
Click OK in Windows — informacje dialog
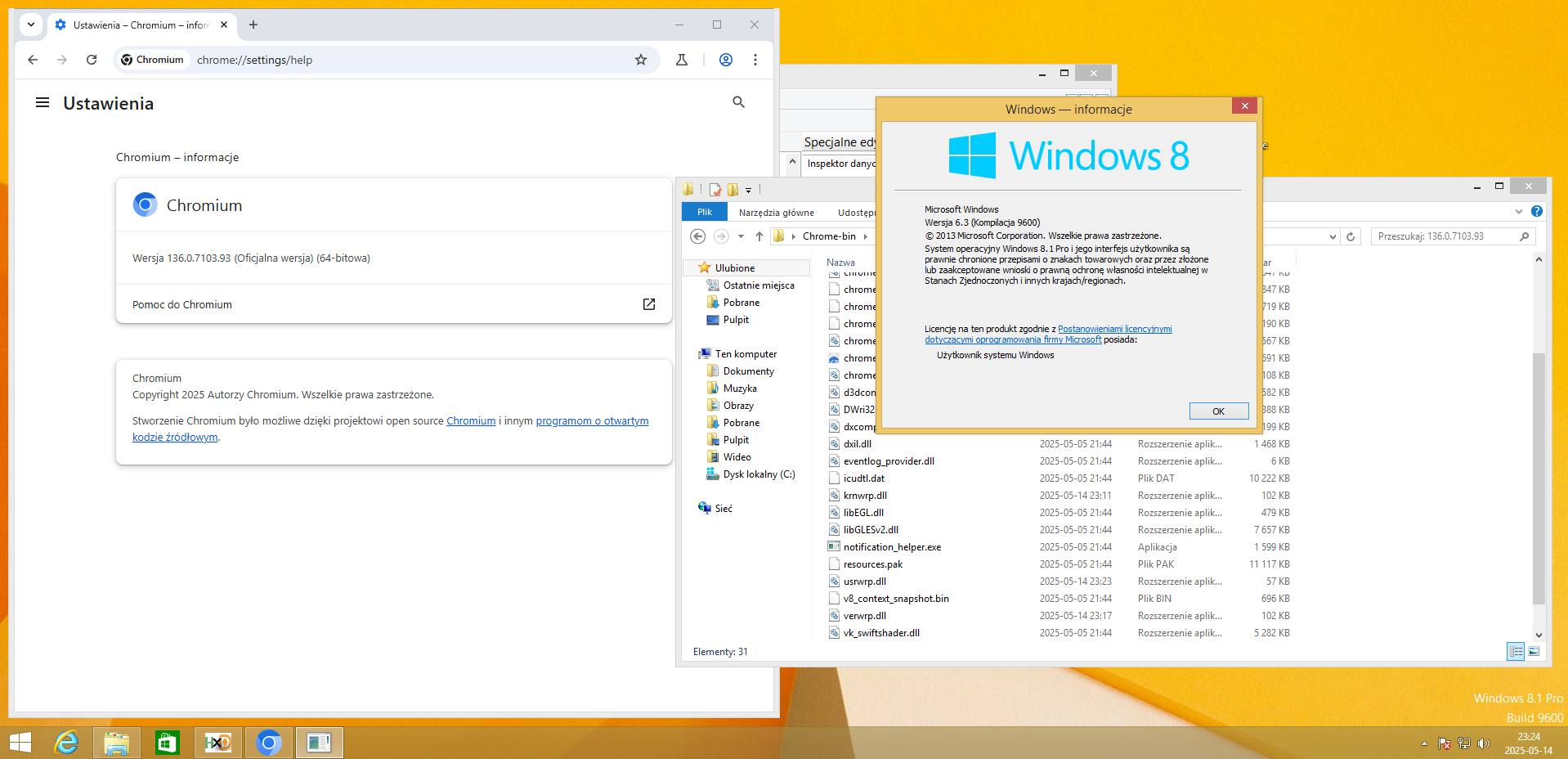click(1219, 411)
